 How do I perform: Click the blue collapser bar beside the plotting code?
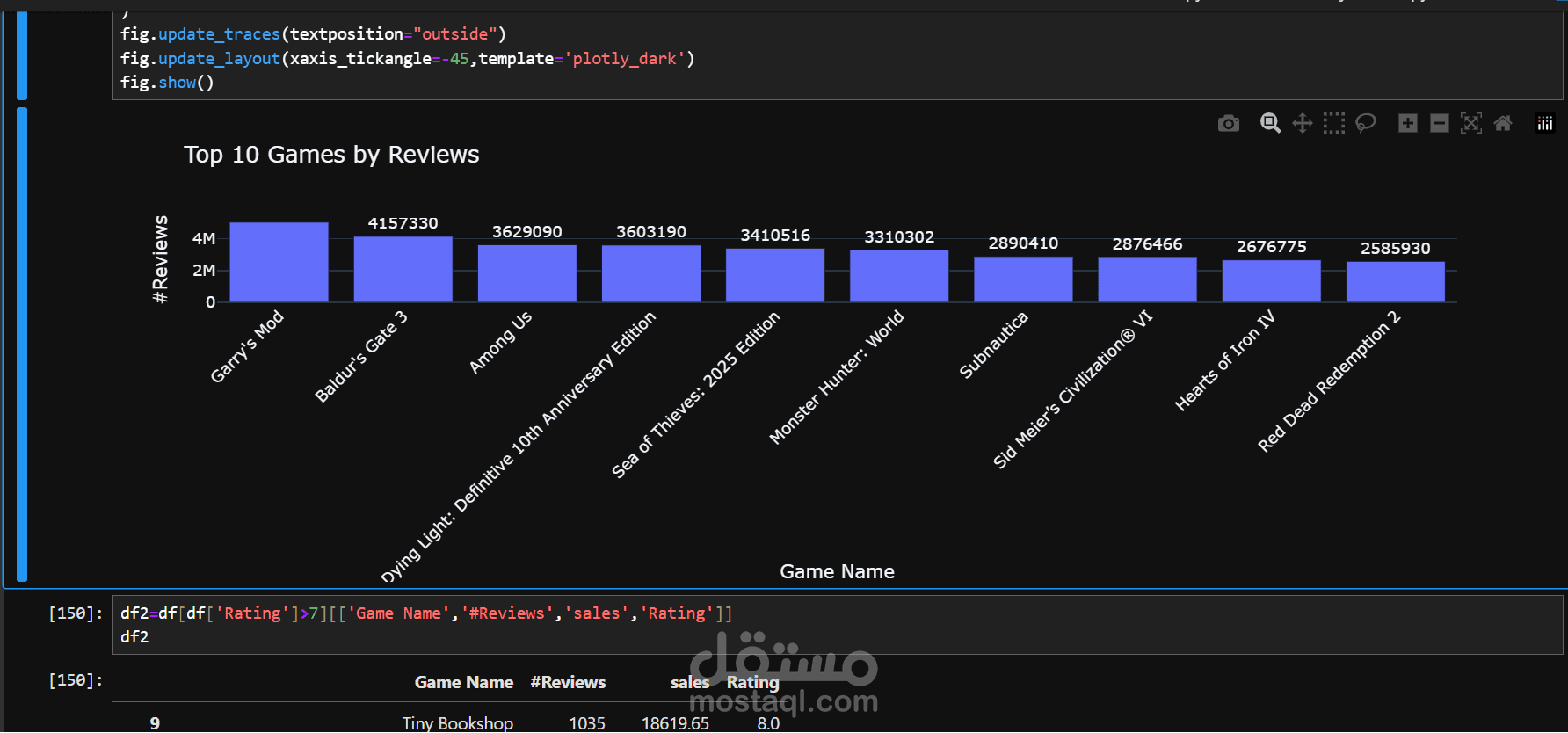pyautogui.click(x=22, y=55)
